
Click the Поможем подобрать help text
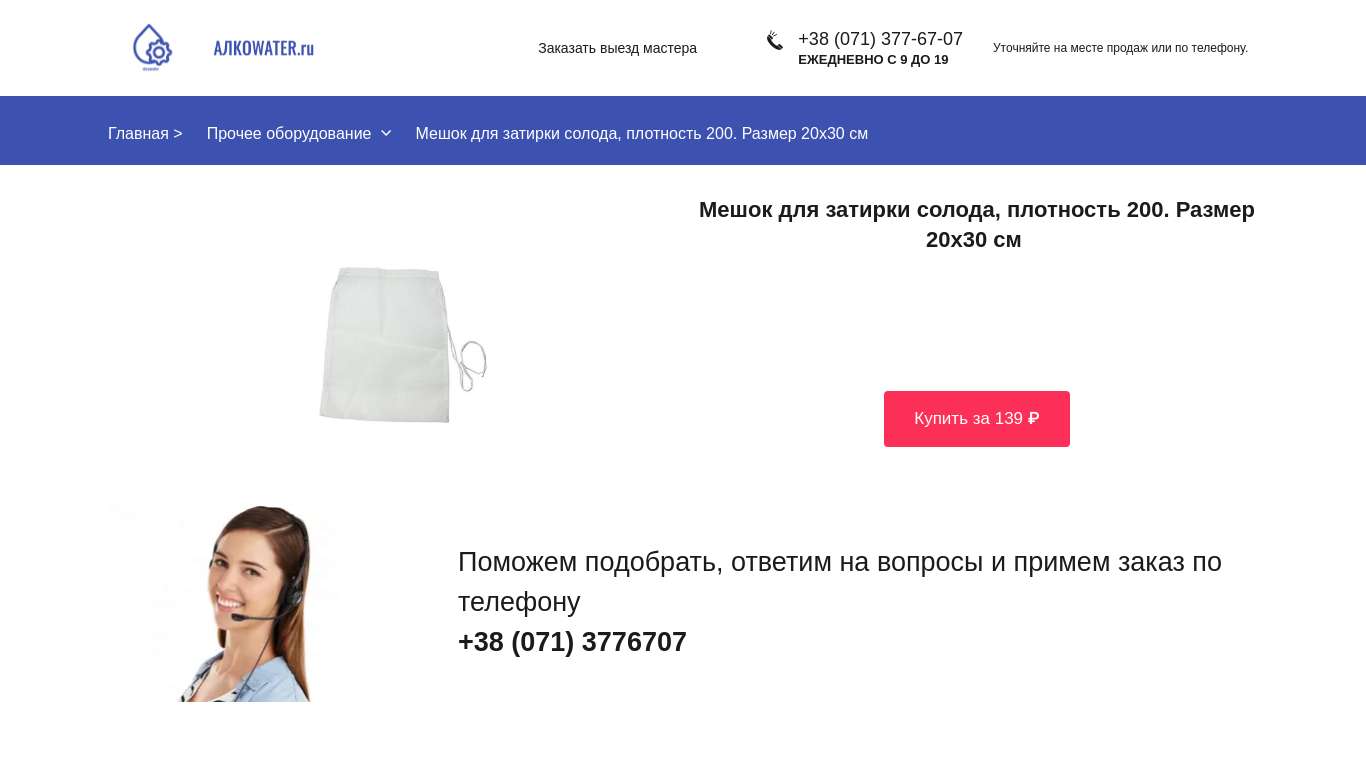coord(840,582)
